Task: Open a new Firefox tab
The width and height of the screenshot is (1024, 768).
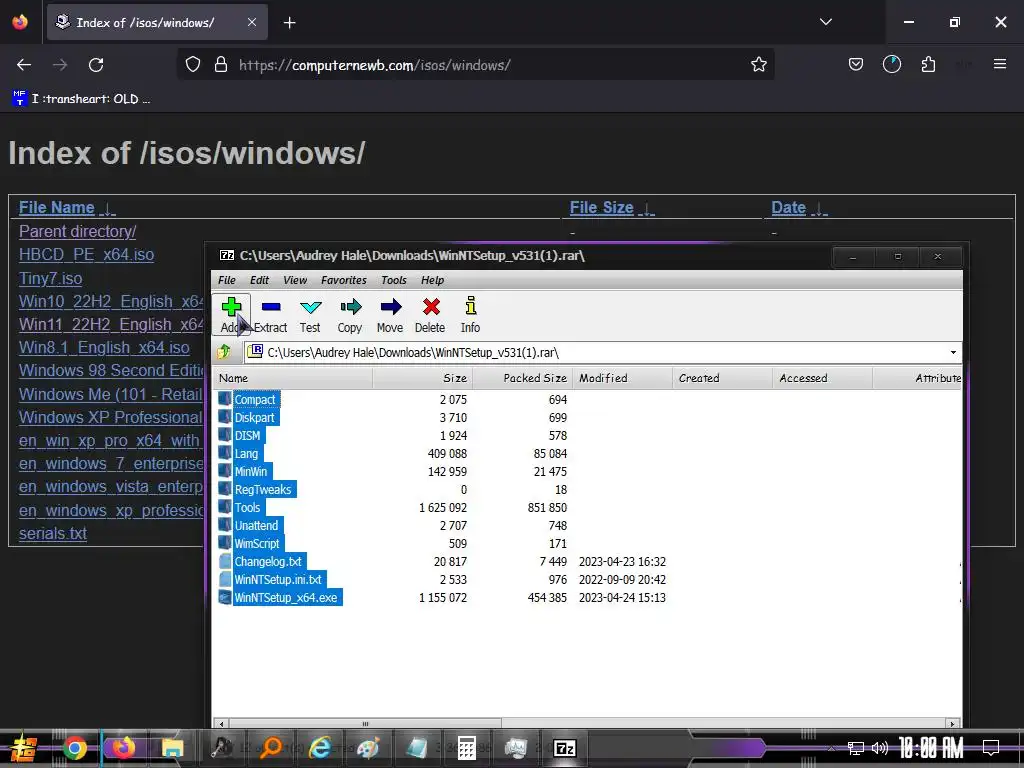Action: click(289, 23)
